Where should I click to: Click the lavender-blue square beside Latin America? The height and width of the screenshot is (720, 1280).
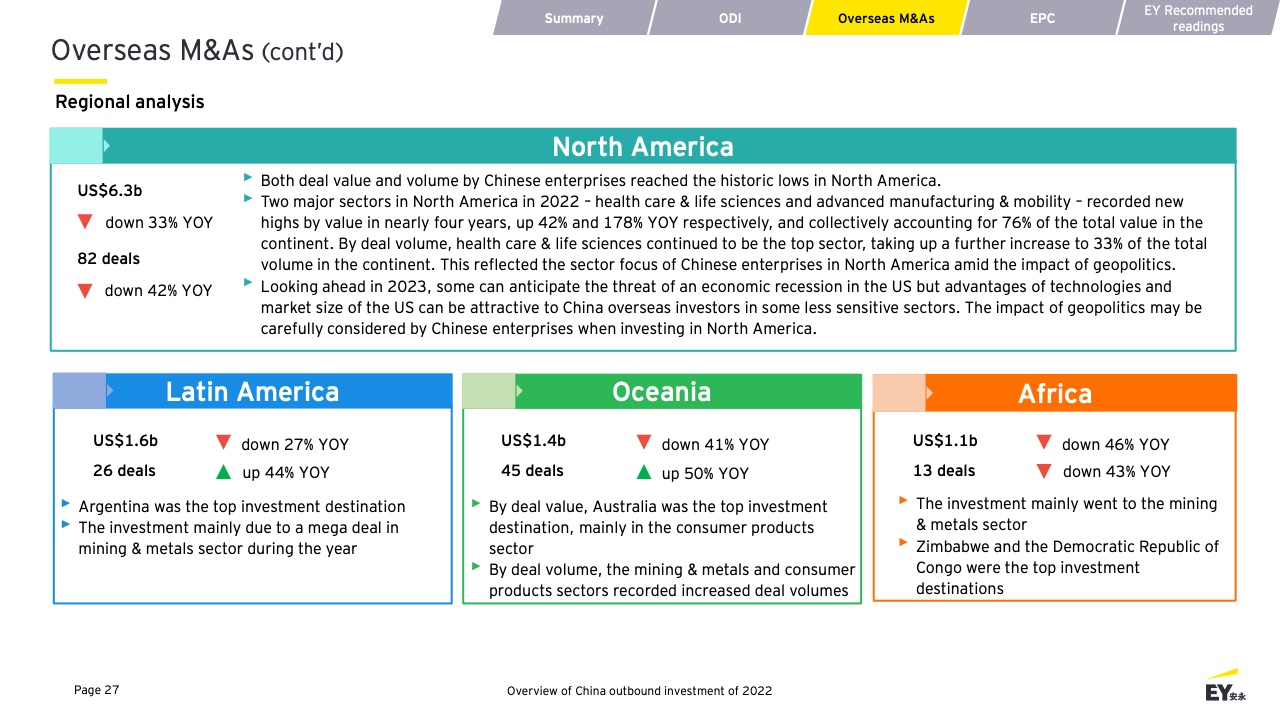pyautogui.click(x=79, y=391)
